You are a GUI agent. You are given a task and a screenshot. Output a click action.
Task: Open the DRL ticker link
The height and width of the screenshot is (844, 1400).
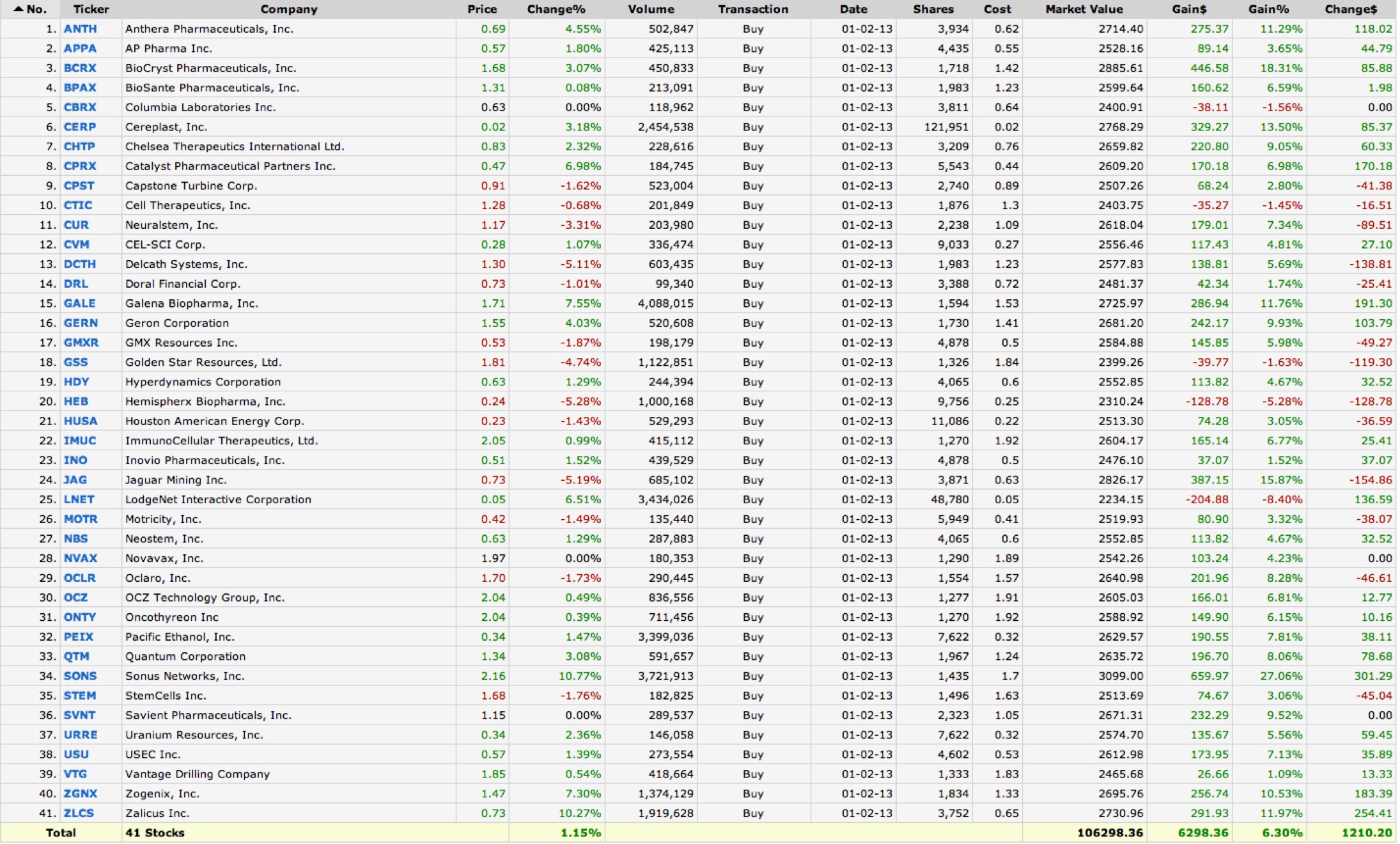pyautogui.click(x=76, y=284)
